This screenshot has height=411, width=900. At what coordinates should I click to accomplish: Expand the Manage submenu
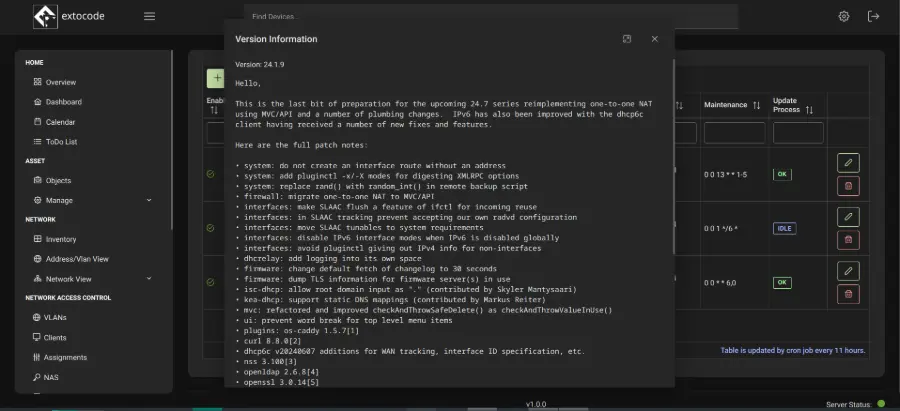[148, 200]
